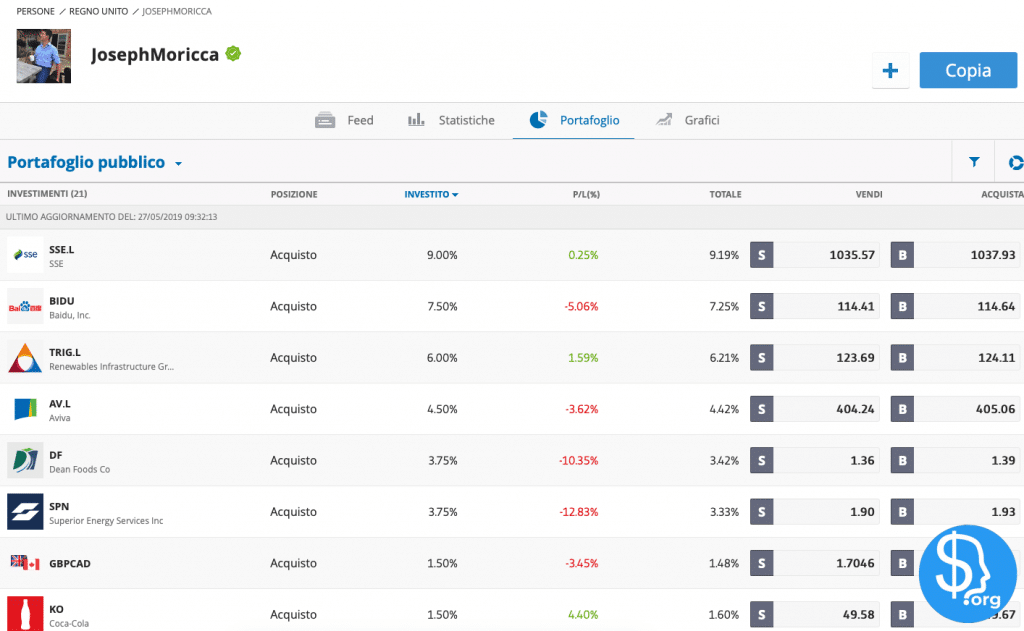The height and width of the screenshot is (631, 1024).
Task: Open JosephMoricca's profile photo
Action: tap(44, 56)
